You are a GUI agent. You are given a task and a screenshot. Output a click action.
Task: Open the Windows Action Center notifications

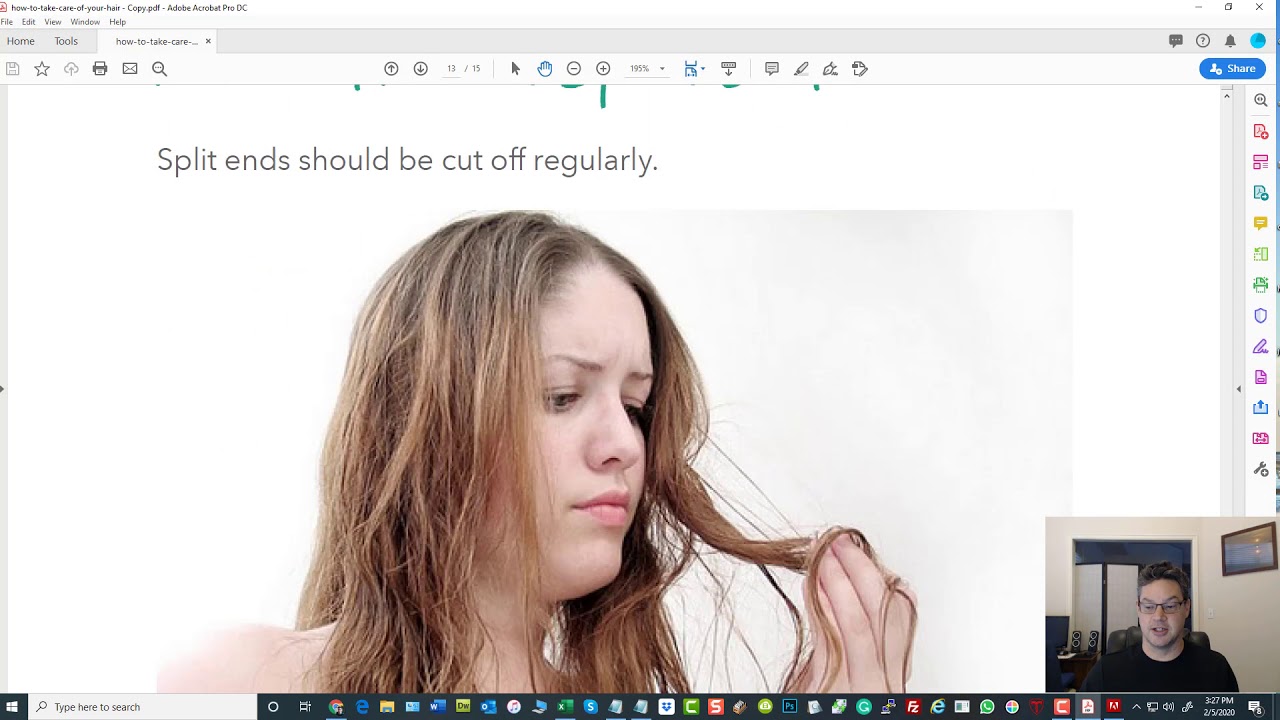click(x=1256, y=707)
